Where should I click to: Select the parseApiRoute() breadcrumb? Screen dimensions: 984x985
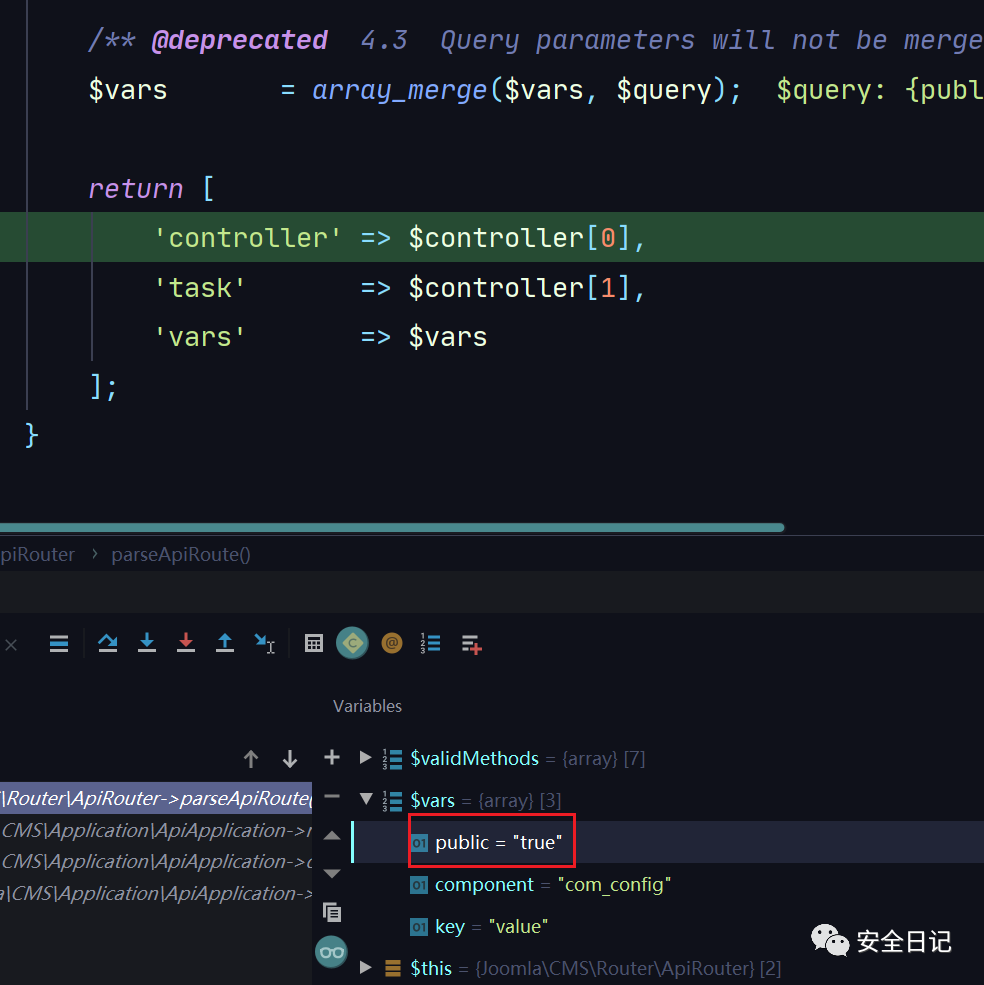(181, 554)
